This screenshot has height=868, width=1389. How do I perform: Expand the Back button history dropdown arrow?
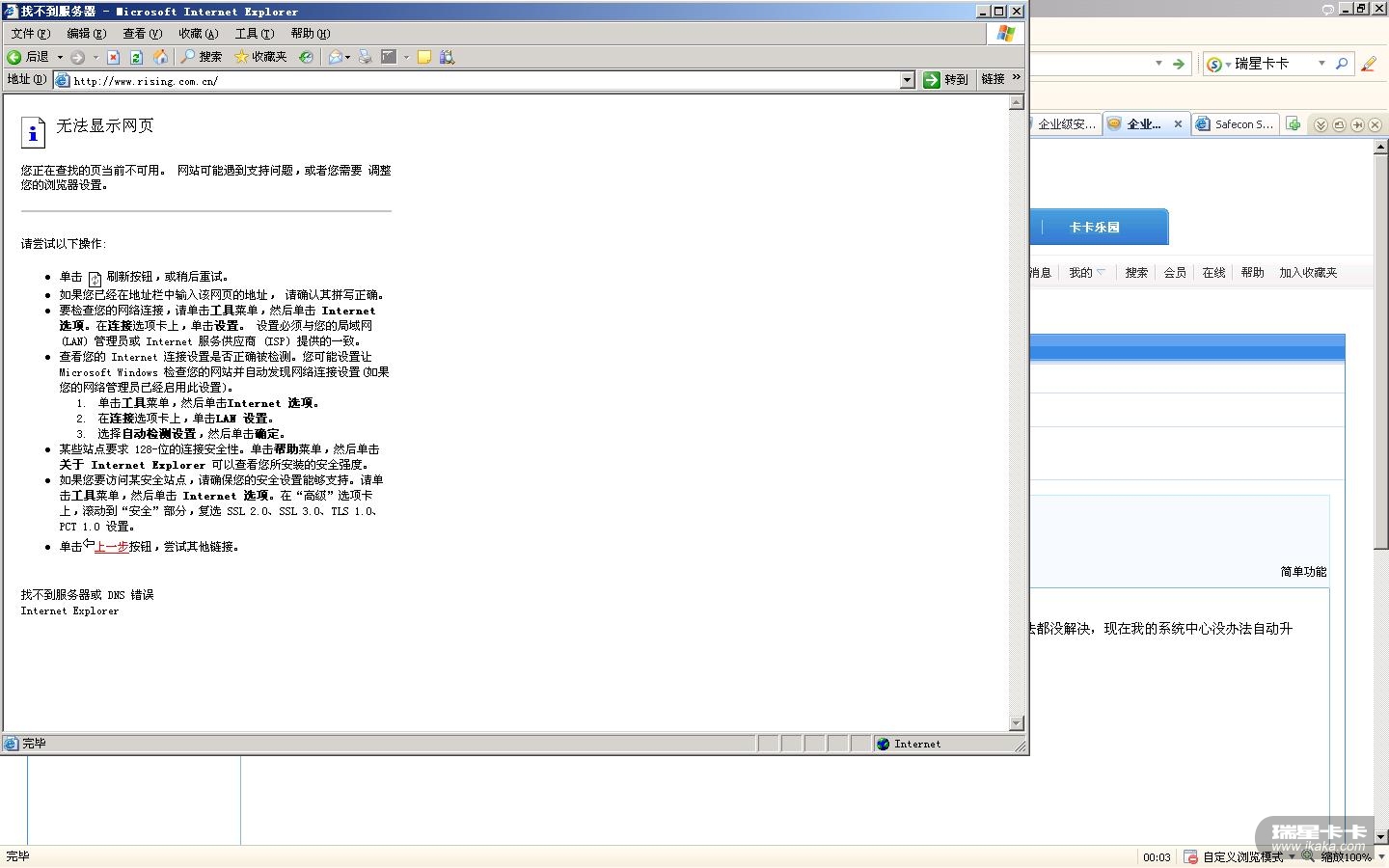coord(60,57)
